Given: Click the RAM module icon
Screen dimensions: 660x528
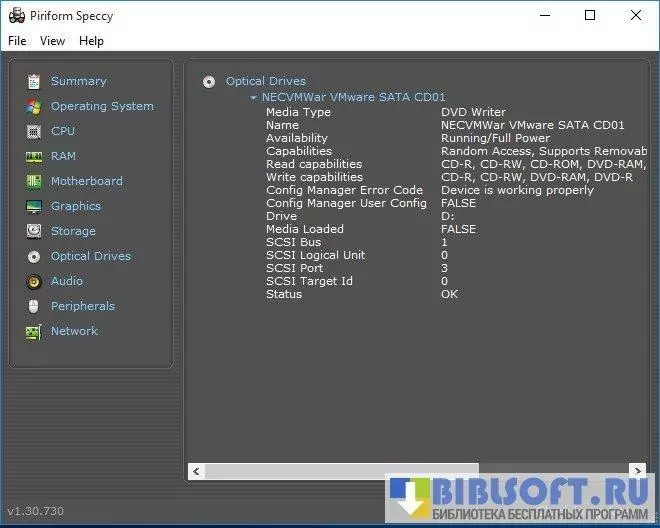Looking at the screenshot, I should coord(34,156).
